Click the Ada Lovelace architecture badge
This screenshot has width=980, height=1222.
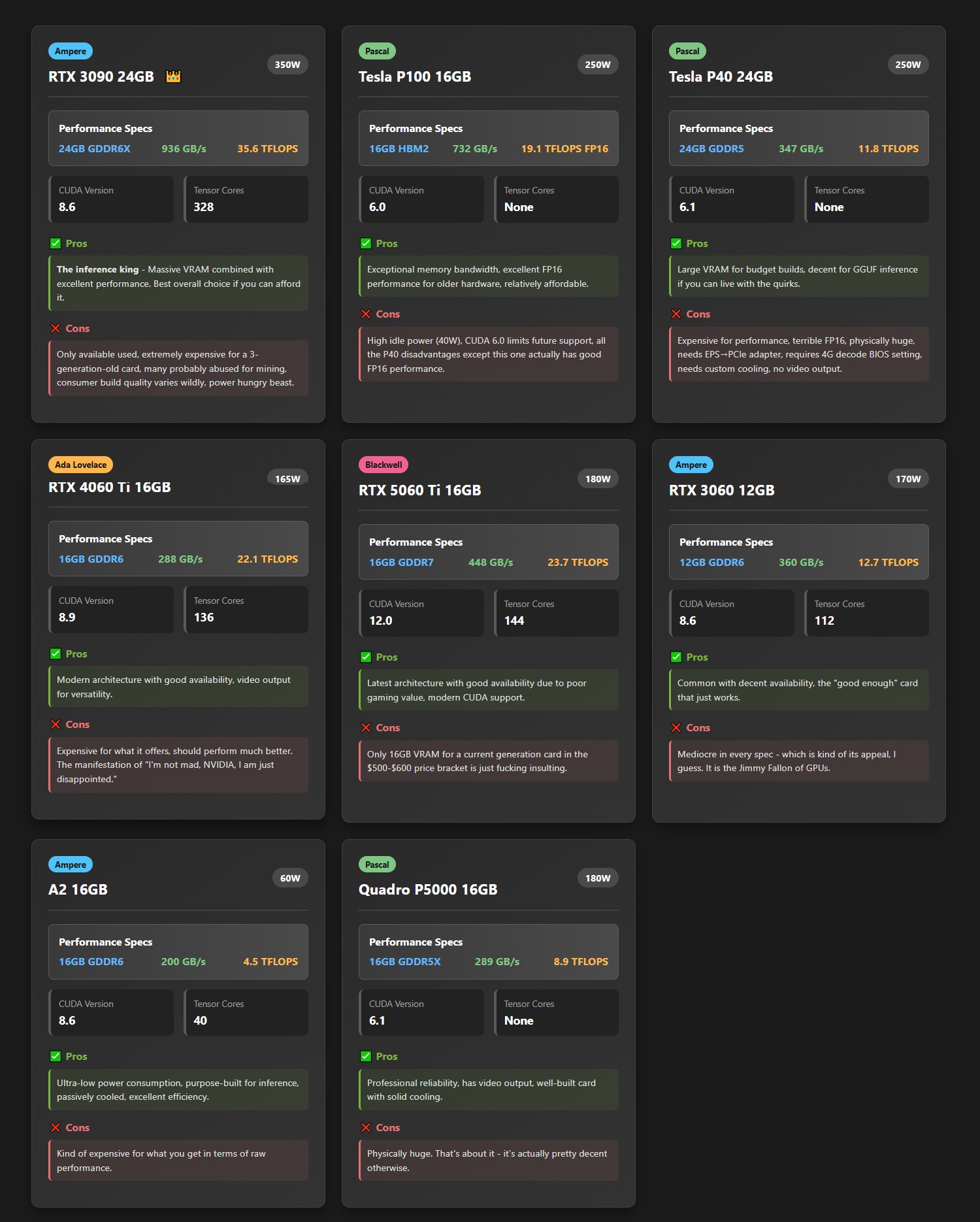point(80,465)
